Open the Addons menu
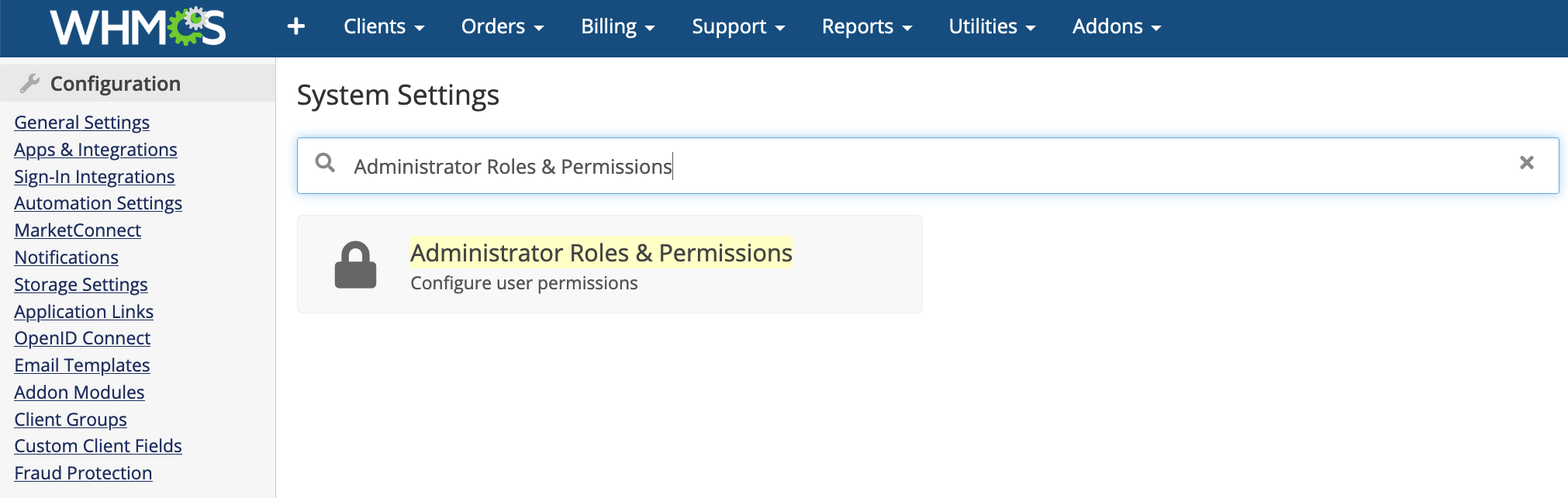 pyautogui.click(x=1117, y=26)
